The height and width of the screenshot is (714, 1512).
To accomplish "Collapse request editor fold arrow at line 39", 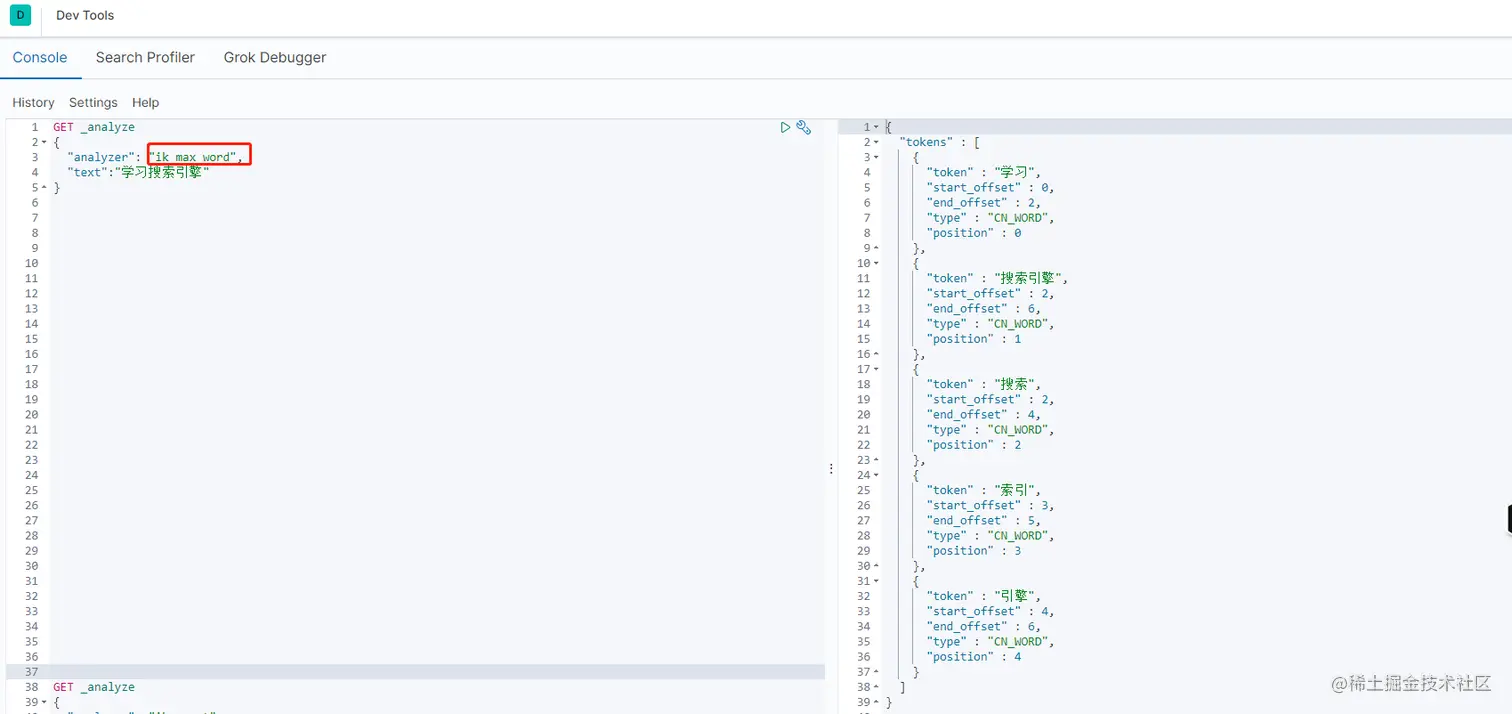I will tap(44, 703).
